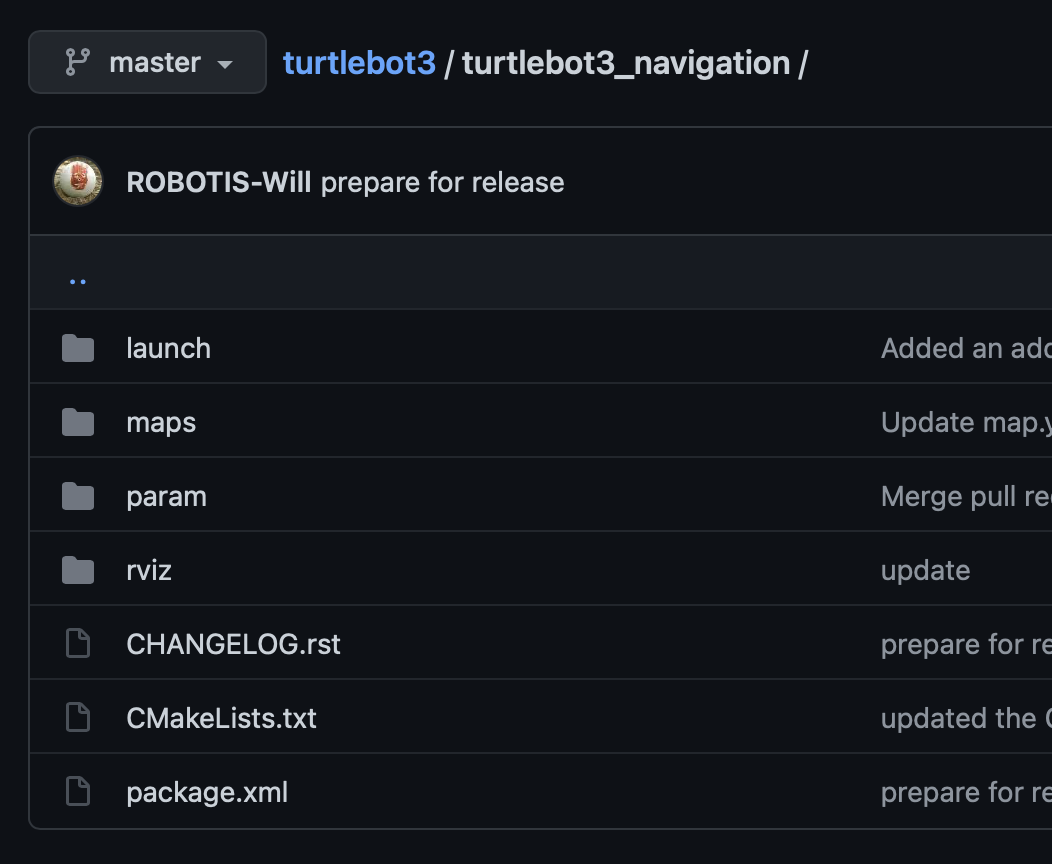Open the CMakeLists.txt file
The height and width of the screenshot is (864, 1052).
click(x=221, y=718)
